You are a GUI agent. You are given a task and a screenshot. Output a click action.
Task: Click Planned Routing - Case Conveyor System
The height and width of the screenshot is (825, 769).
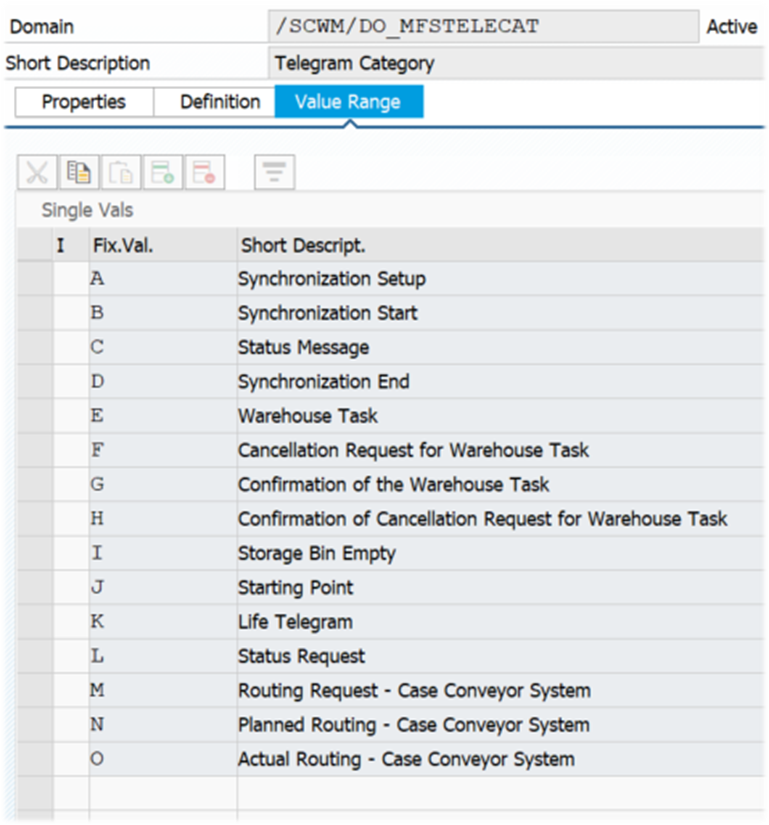pyautogui.click(x=414, y=725)
